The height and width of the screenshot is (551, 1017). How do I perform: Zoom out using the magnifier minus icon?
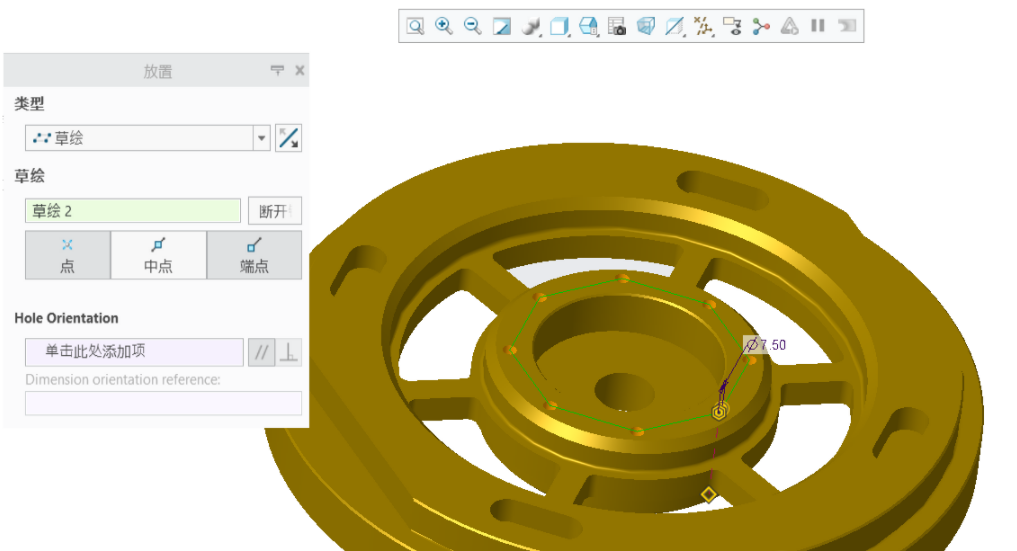pyautogui.click(x=473, y=26)
